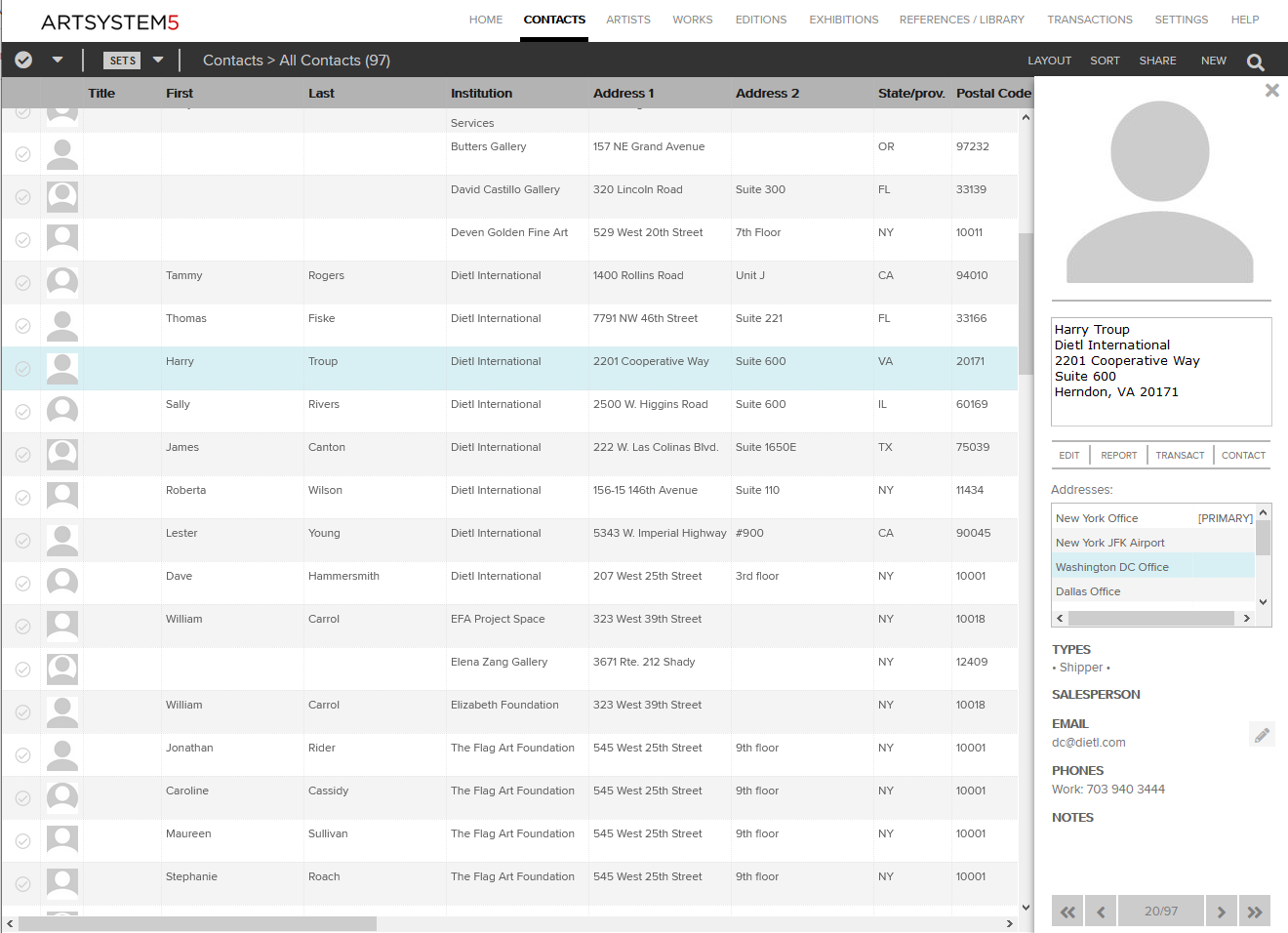This screenshot has width=1288, height=933.
Task: Open the Artists menu tab
Action: (x=627, y=20)
